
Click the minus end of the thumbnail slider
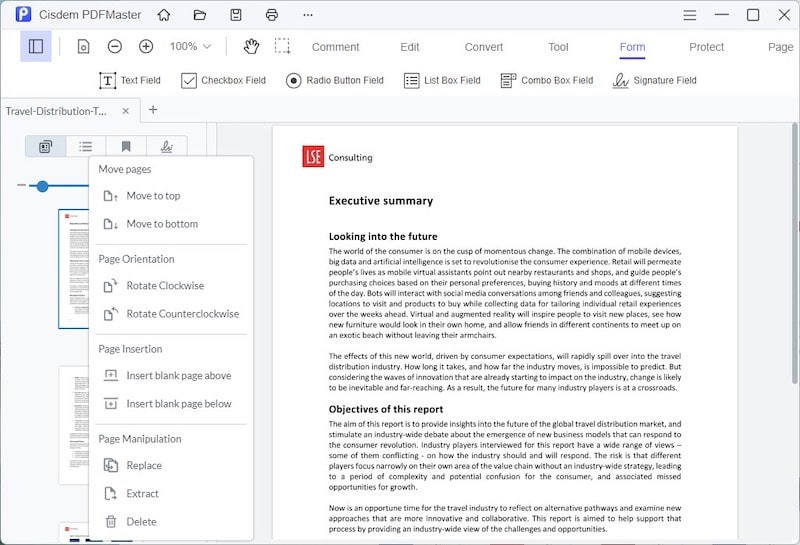[21, 185]
